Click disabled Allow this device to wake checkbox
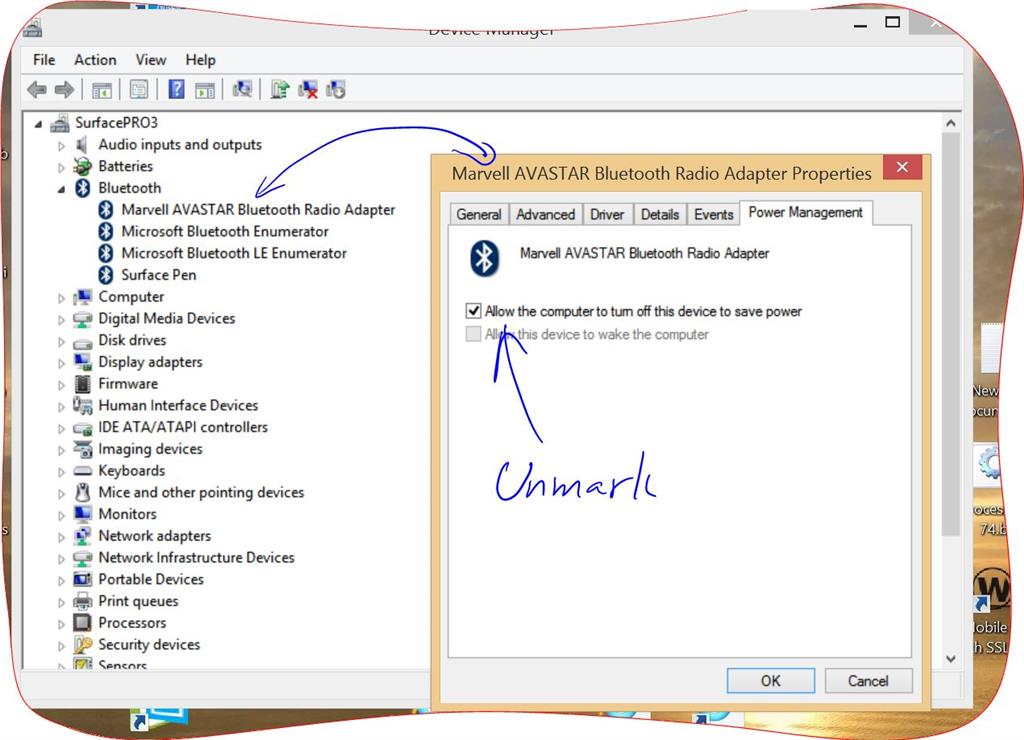Viewport: 1024px width, 740px height. pos(473,334)
